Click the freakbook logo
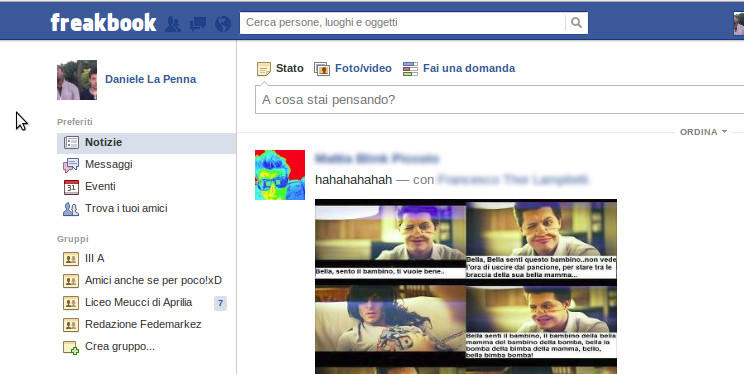Image resolution: width=744 pixels, height=374 pixels. (103, 22)
